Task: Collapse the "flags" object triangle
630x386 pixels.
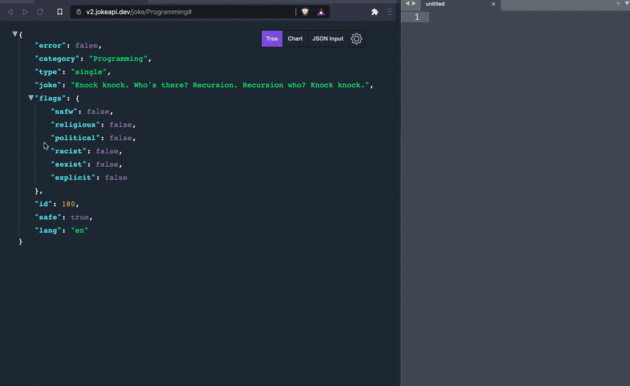Action: click(31, 98)
